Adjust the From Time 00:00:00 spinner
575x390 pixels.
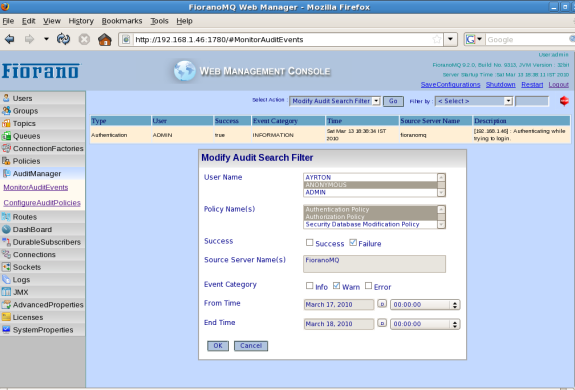[x=455, y=305]
